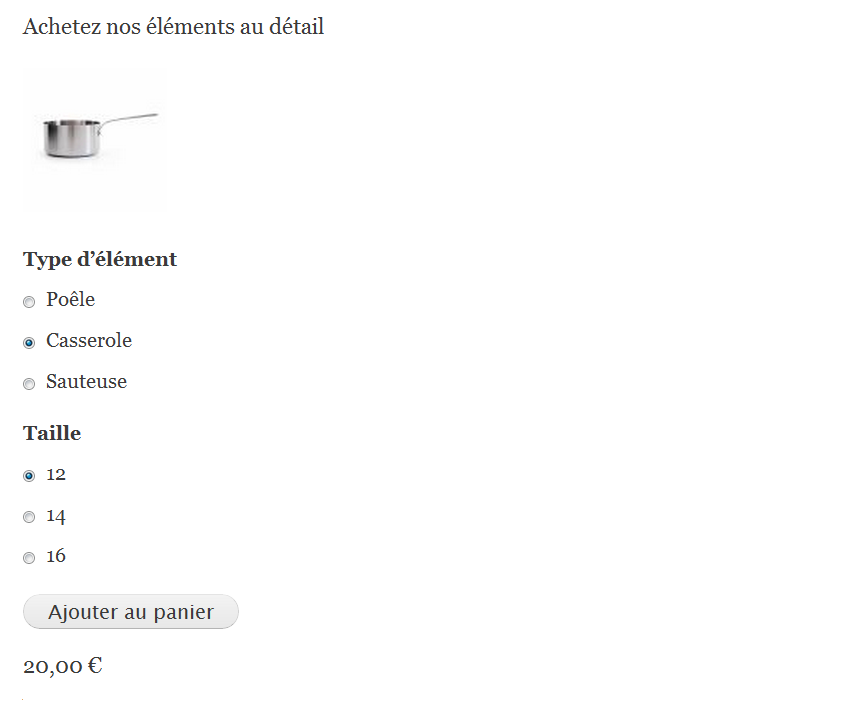The image size is (862, 701).
Task: Click the Ajouter au panier button
Action: tap(131, 612)
